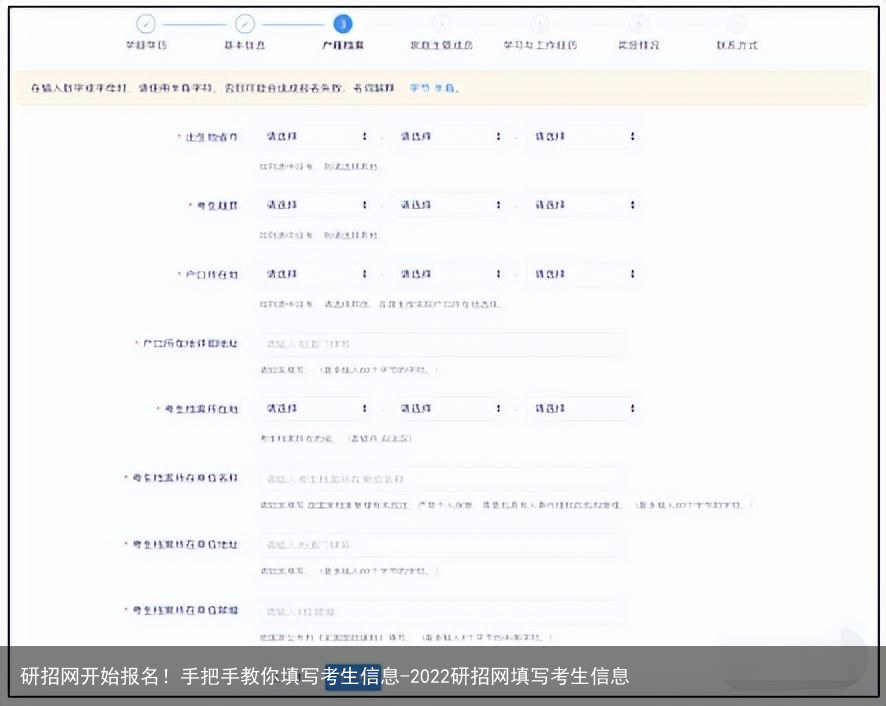Click the caret icon on the third 出生地 selector
Screen dimensions: 886x706
click(632, 137)
